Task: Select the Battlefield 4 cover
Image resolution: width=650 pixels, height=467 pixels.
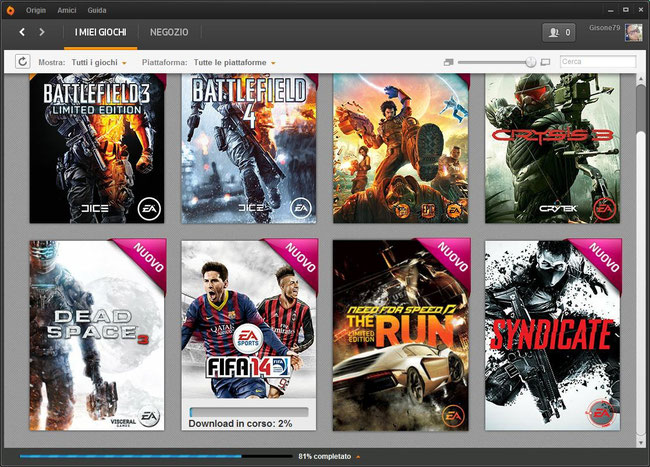Action: tap(249, 148)
